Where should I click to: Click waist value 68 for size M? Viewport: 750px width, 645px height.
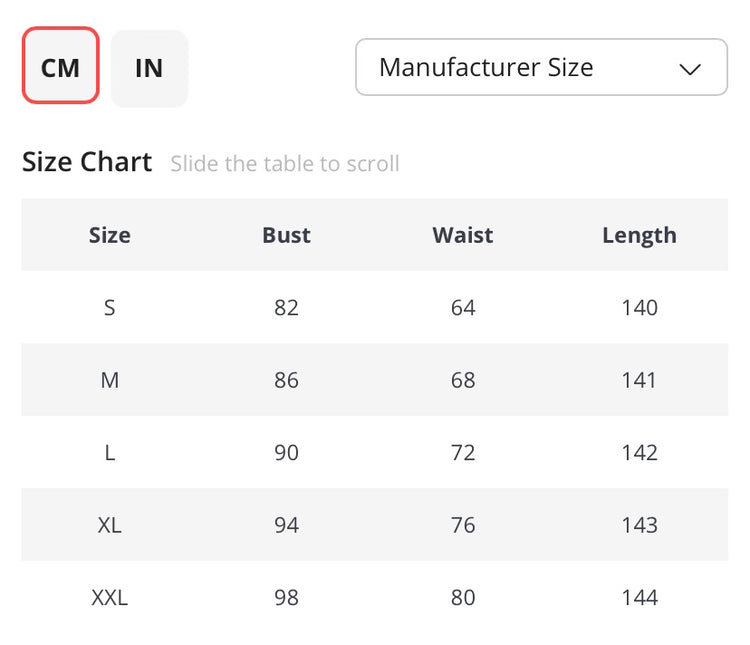(x=463, y=380)
